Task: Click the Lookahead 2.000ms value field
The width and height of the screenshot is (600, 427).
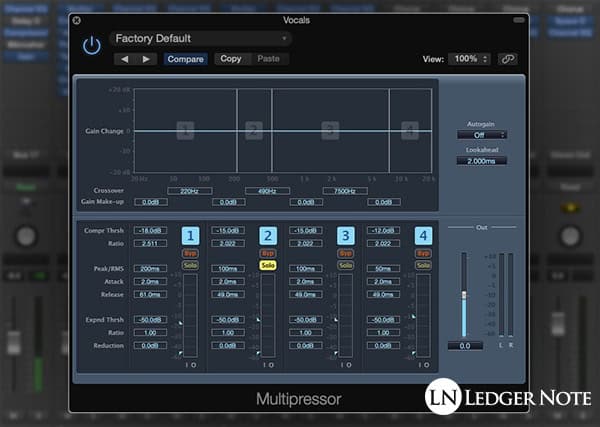Action: coord(482,160)
